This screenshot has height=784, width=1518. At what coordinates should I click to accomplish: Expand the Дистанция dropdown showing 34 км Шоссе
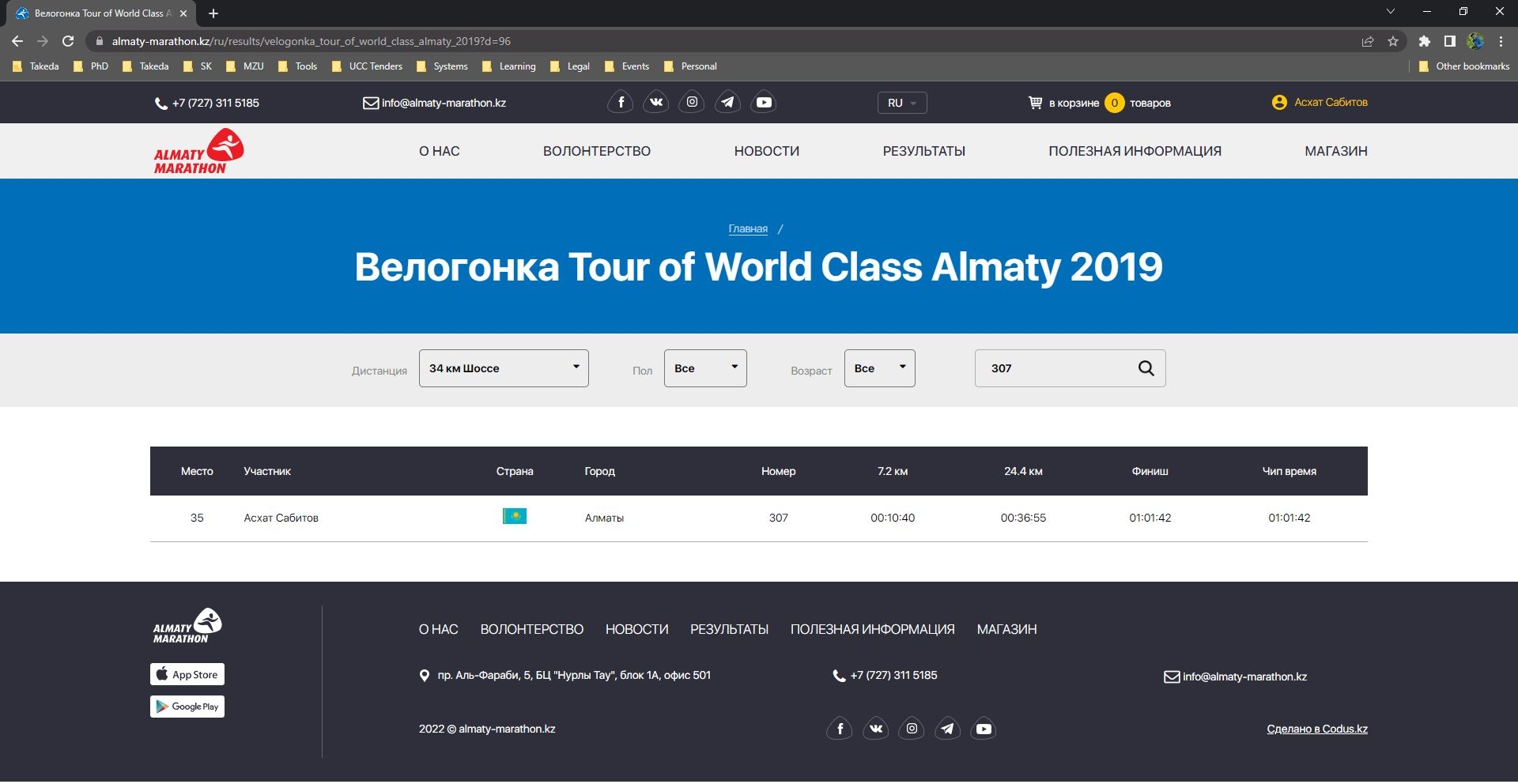click(504, 368)
